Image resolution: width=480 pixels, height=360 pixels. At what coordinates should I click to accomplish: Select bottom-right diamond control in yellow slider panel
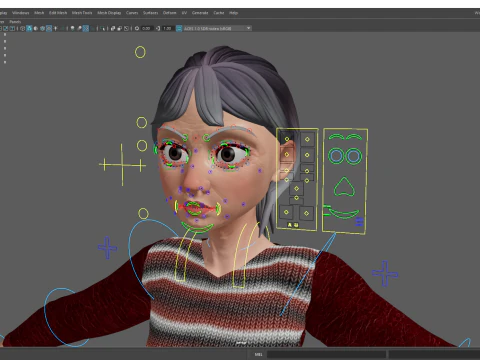click(307, 213)
